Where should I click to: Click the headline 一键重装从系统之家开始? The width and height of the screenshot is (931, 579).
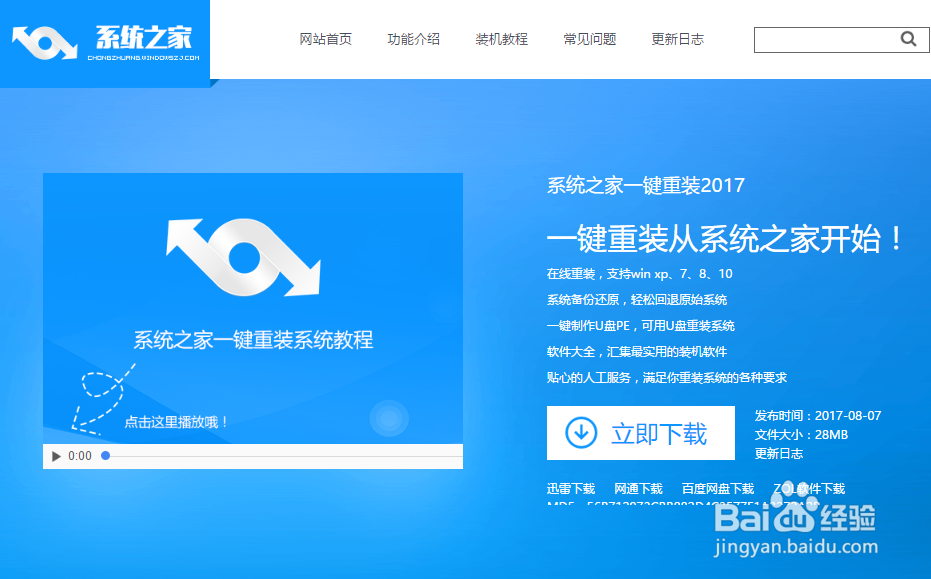(723, 239)
